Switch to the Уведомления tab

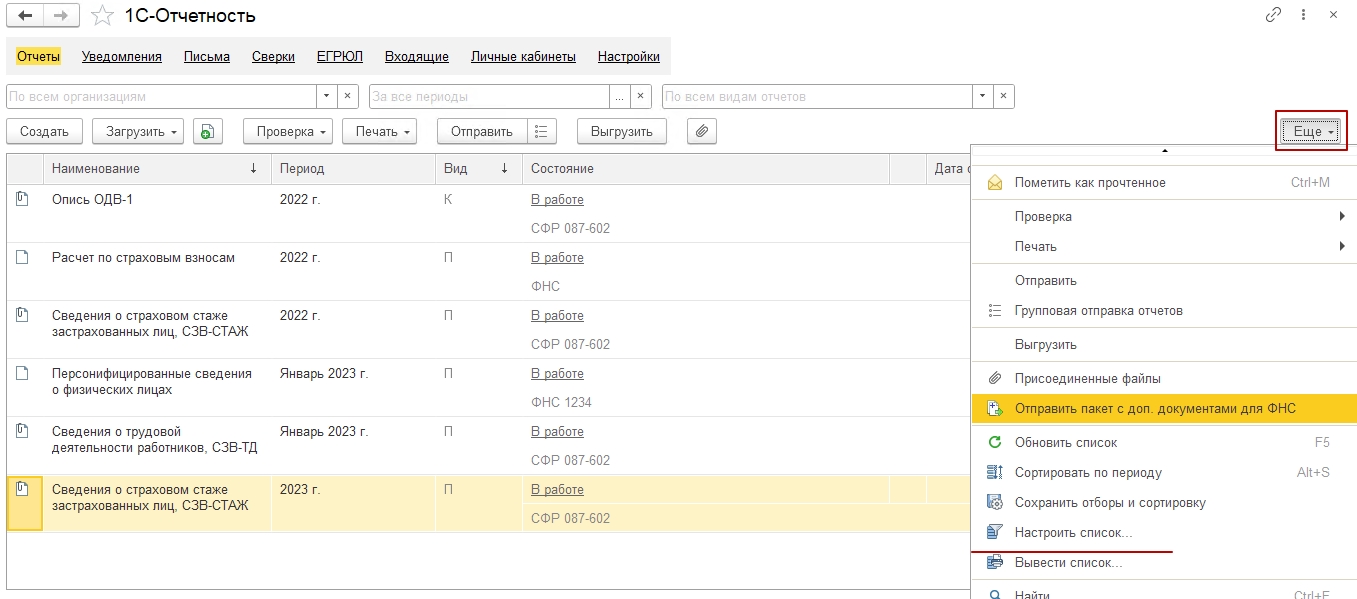pos(122,57)
